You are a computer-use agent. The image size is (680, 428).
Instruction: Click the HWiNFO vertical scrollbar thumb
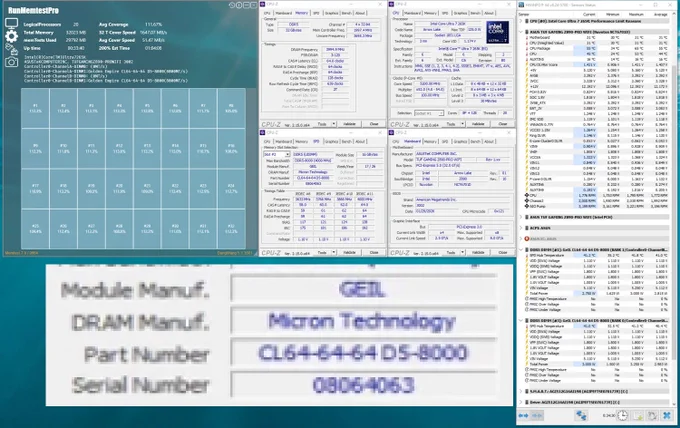tap(674, 212)
